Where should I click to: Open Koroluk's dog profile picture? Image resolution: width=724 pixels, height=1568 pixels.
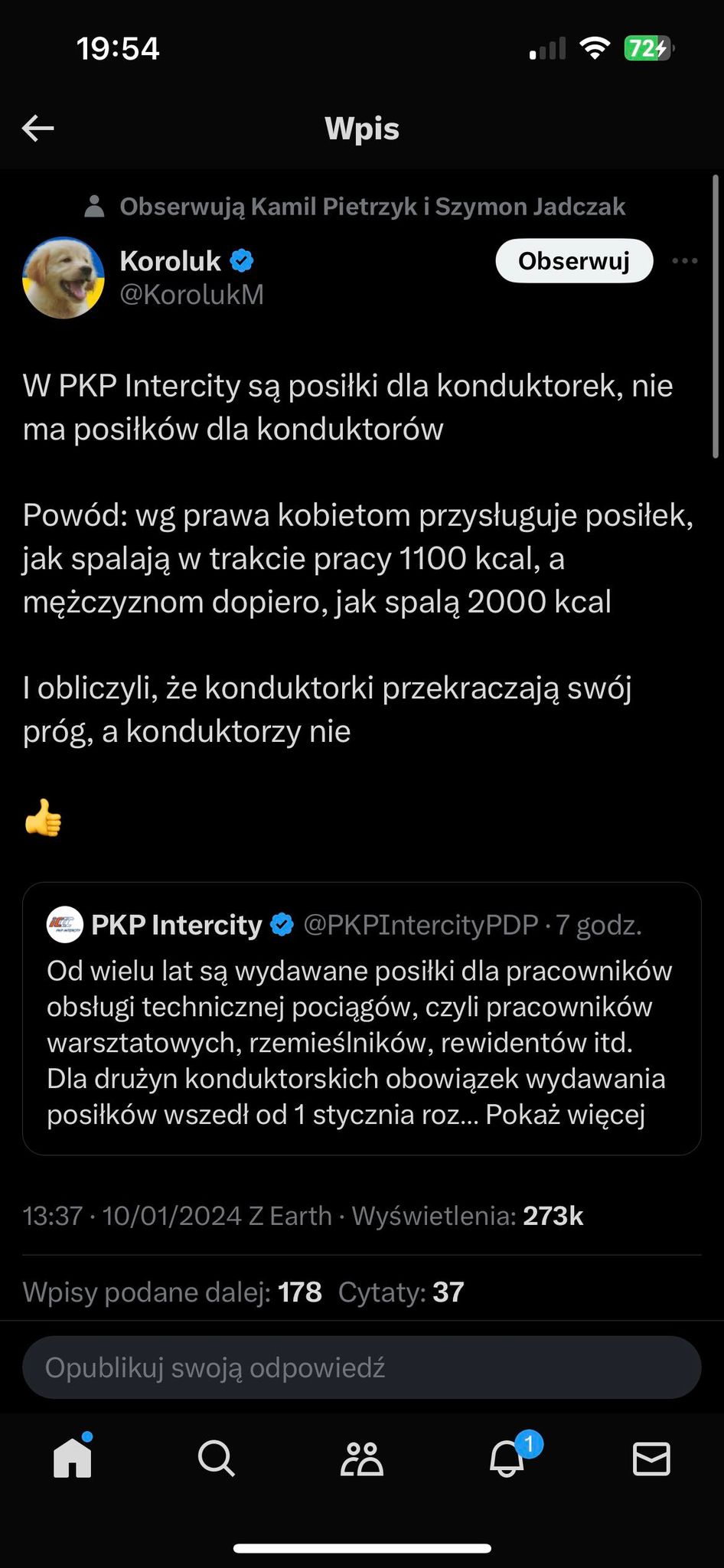(64, 277)
